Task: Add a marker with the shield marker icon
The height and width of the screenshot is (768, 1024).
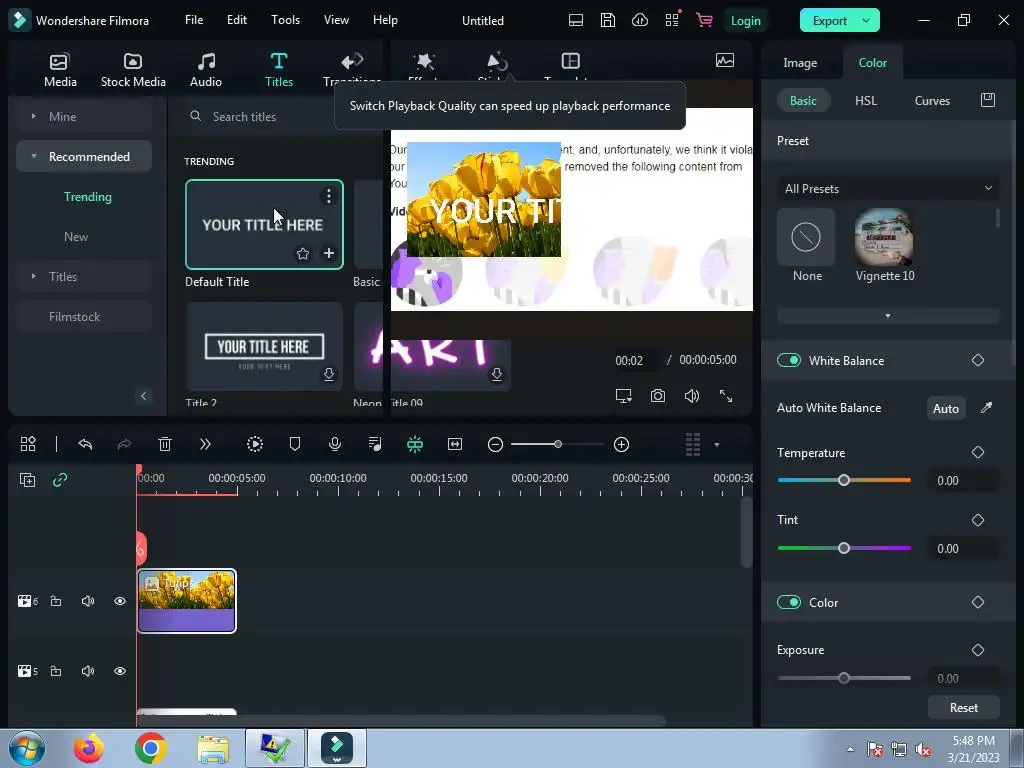Action: tap(295, 444)
